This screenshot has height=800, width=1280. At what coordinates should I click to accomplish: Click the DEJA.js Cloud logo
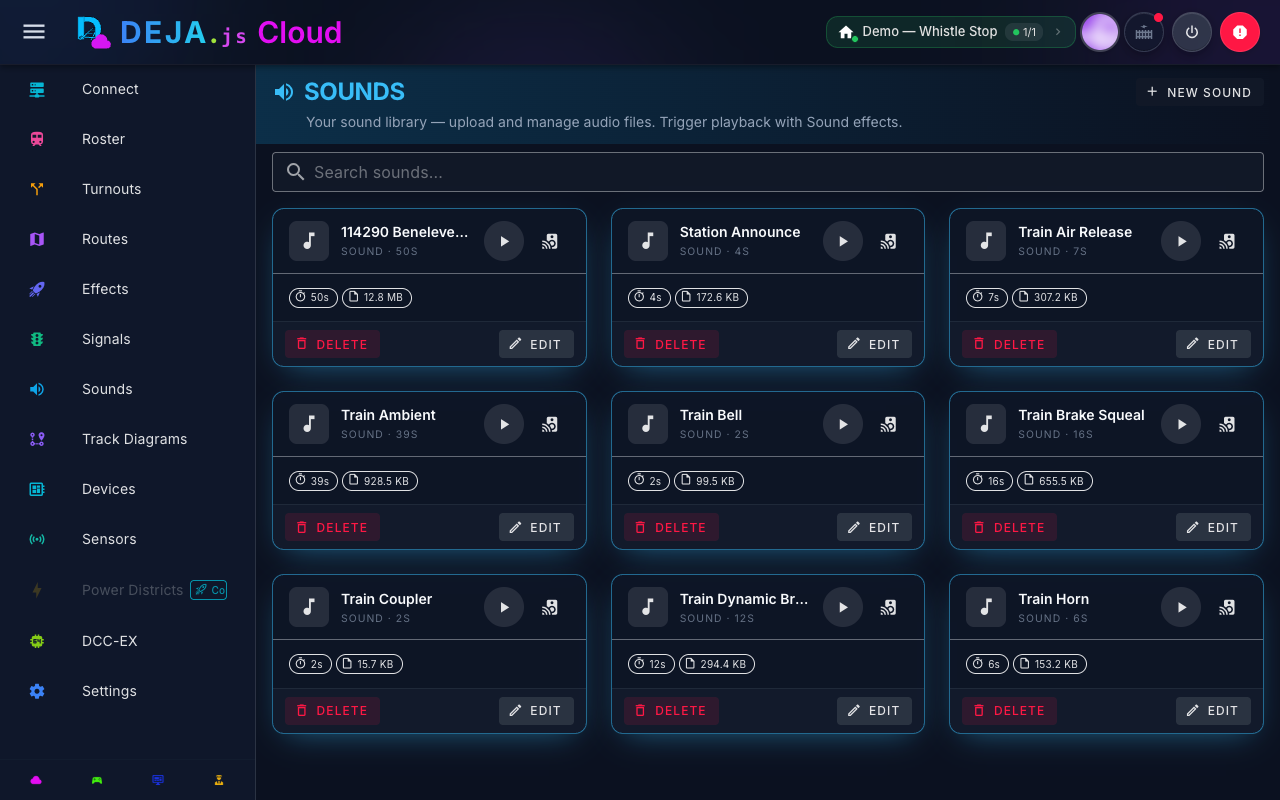(210, 32)
